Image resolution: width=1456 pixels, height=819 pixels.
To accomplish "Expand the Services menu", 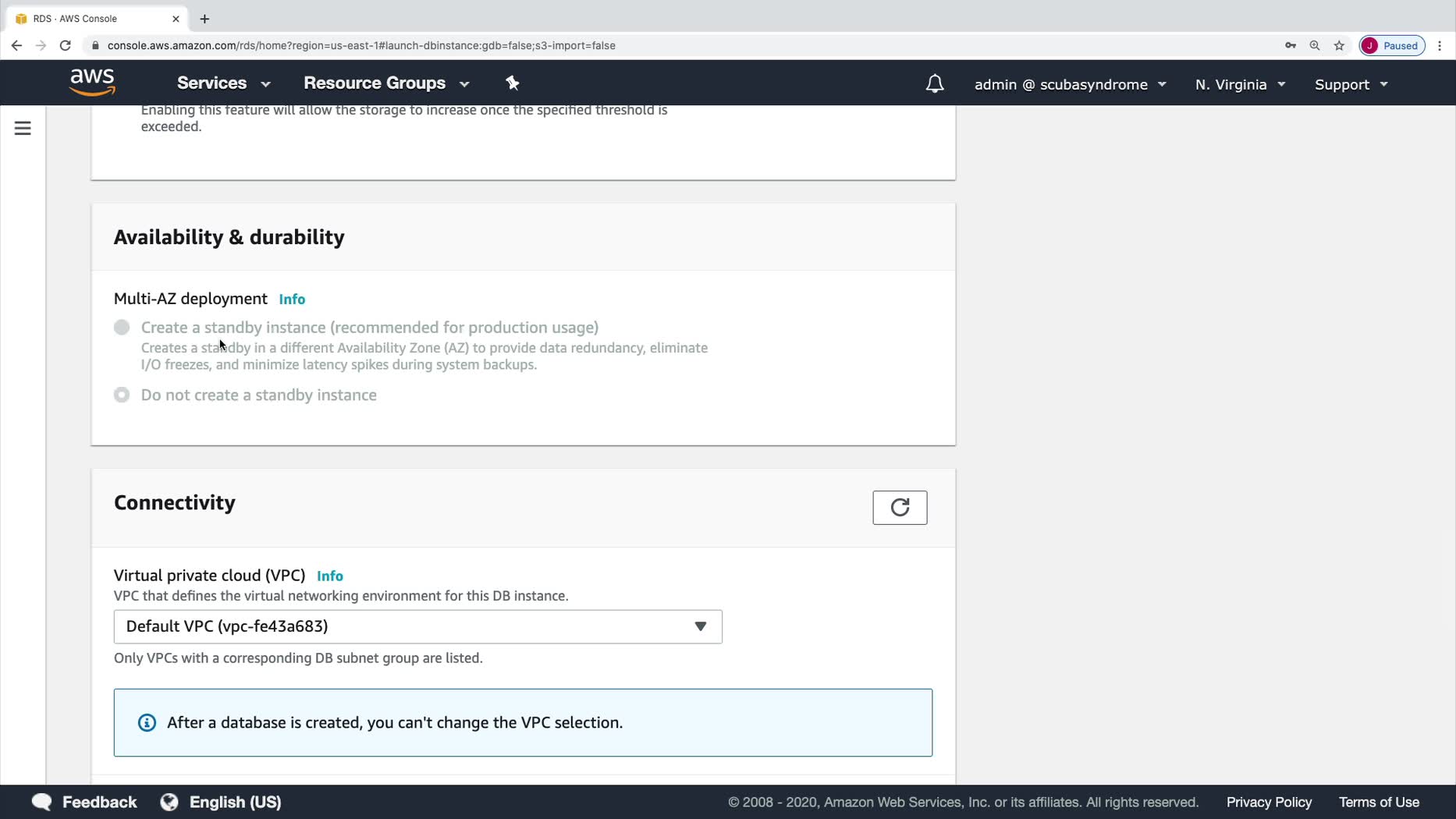I will click(224, 83).
